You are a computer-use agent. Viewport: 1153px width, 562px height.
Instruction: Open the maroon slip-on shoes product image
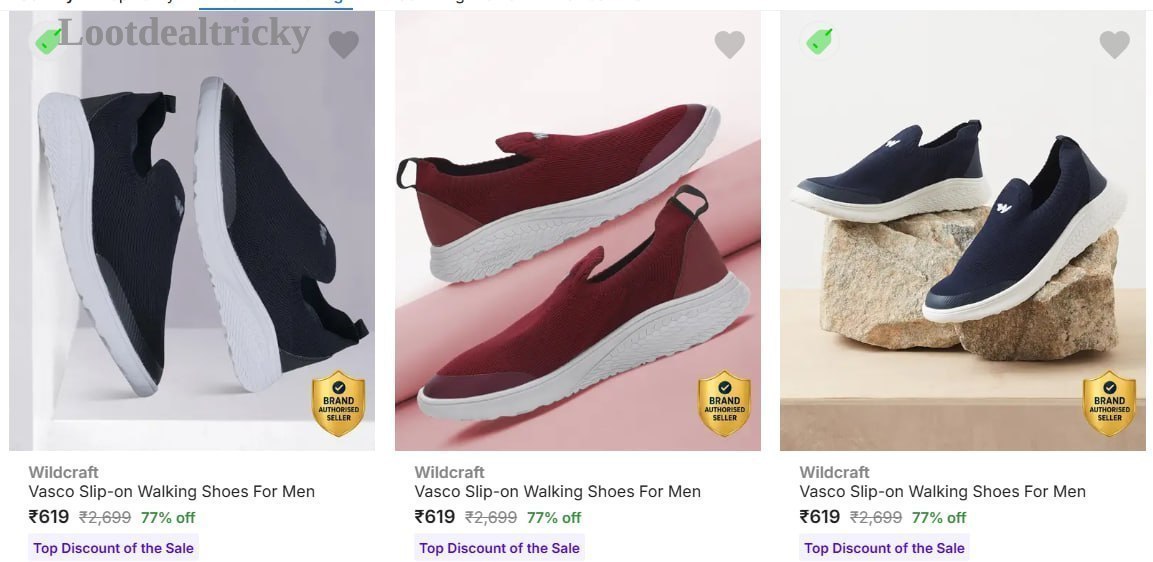tap(578, 231)
